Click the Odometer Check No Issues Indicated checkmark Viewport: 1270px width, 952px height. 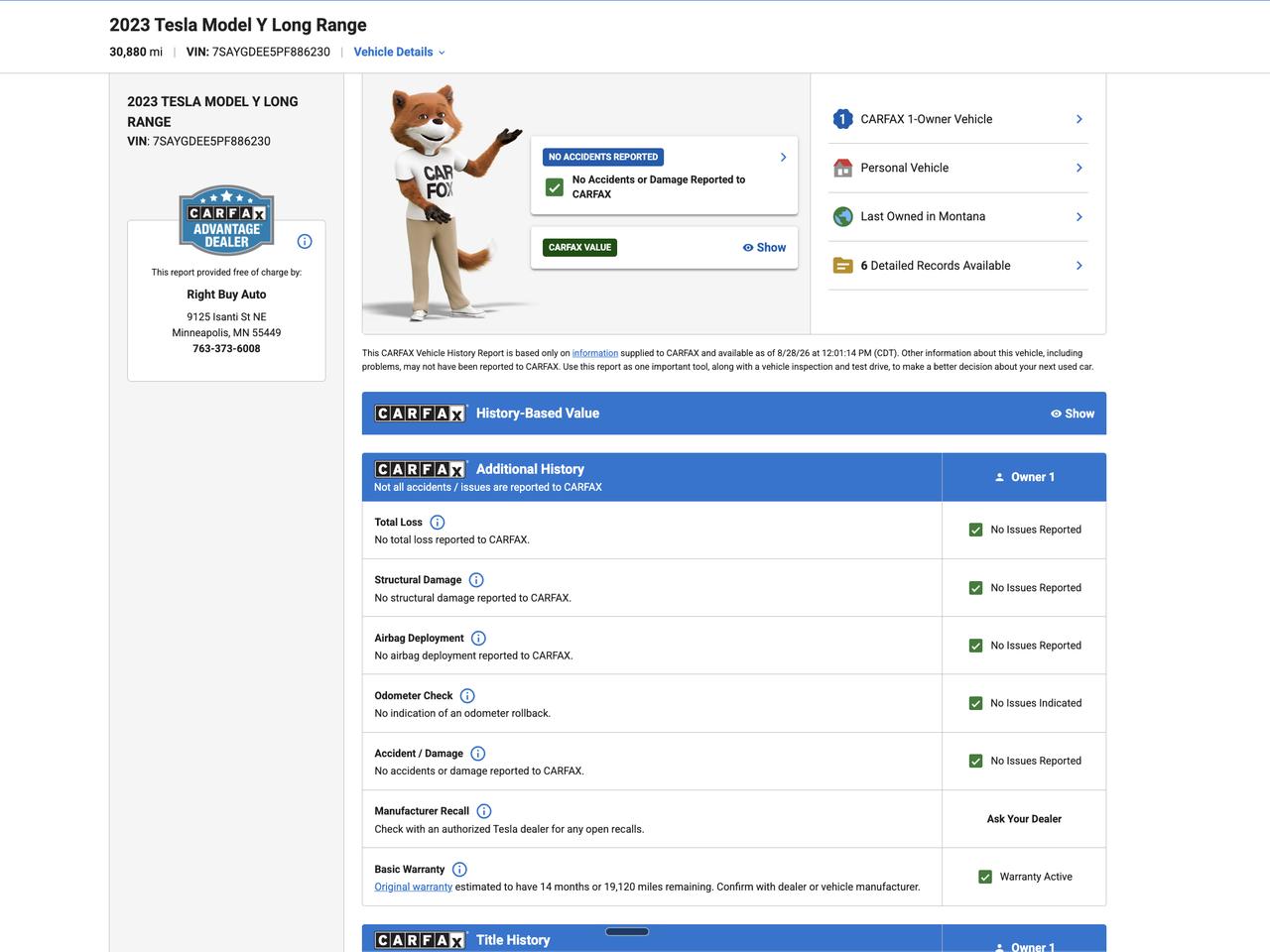[x=975, y=703]
